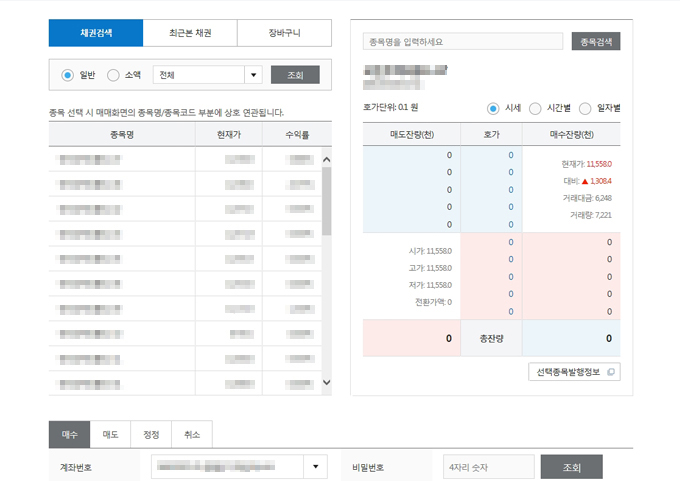Viewport: 680px width, 481px height.
Task: Open the 전체 dropdown list
Action: tap(253, 75)
